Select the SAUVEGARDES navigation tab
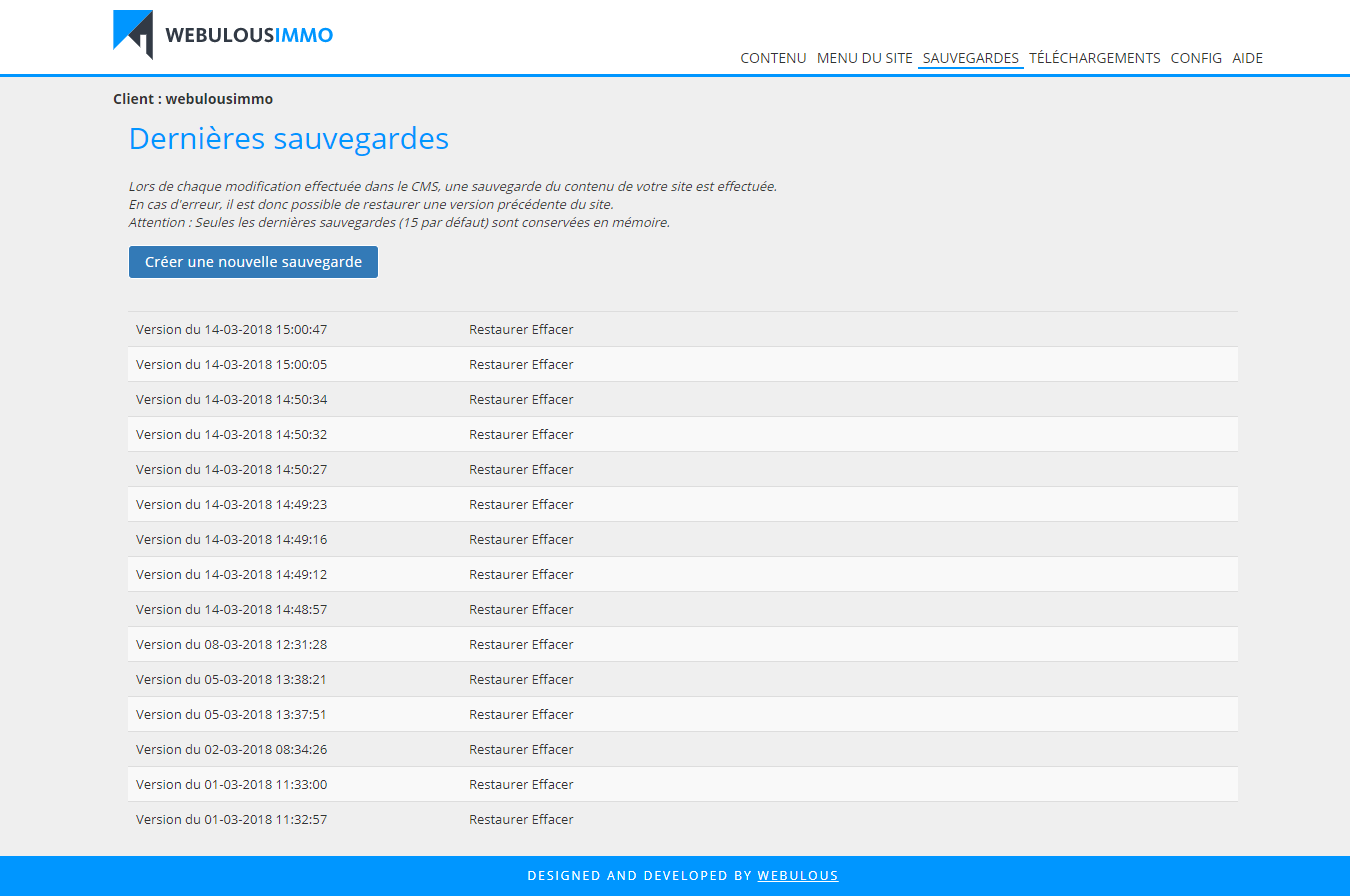This screenshot has height=896, width=1350. tap(970, 58)
